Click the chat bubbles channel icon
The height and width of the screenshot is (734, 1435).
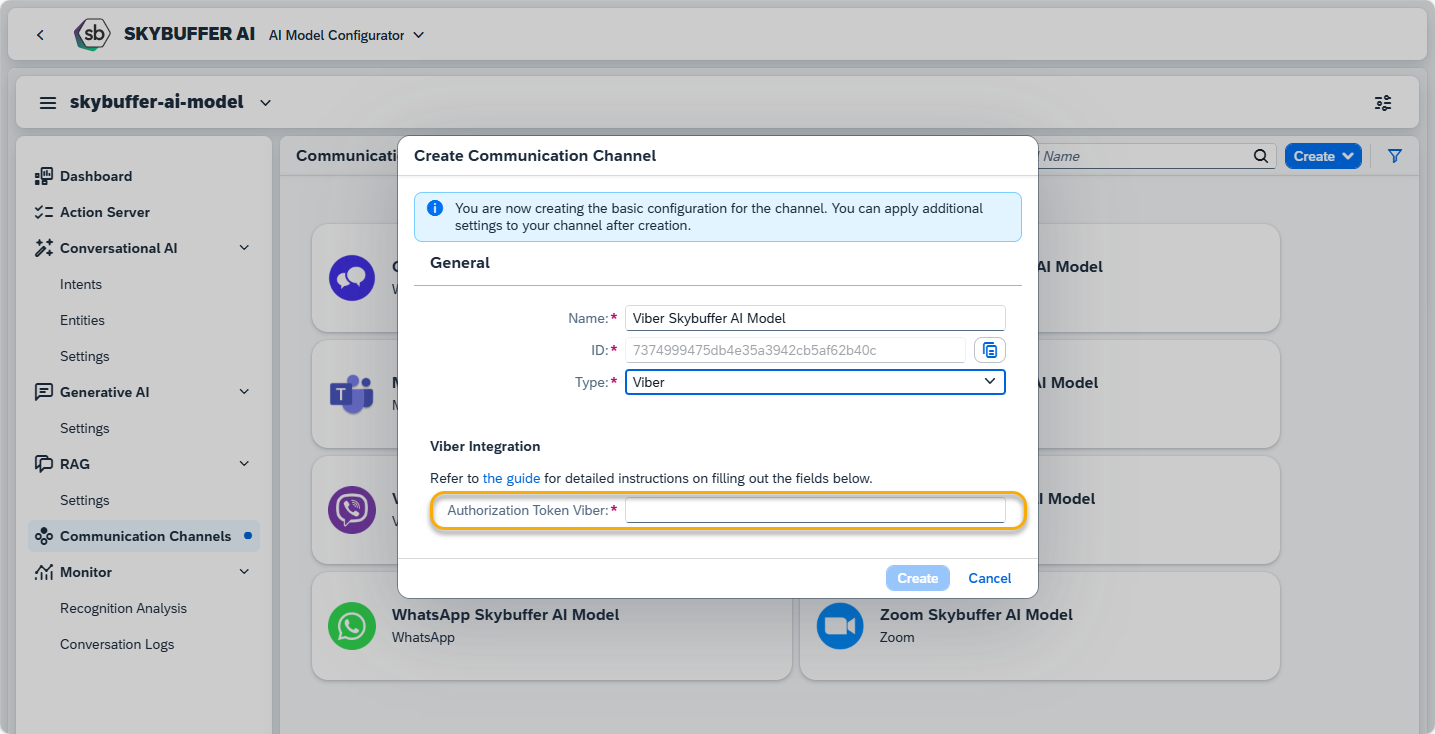(352, 278)
